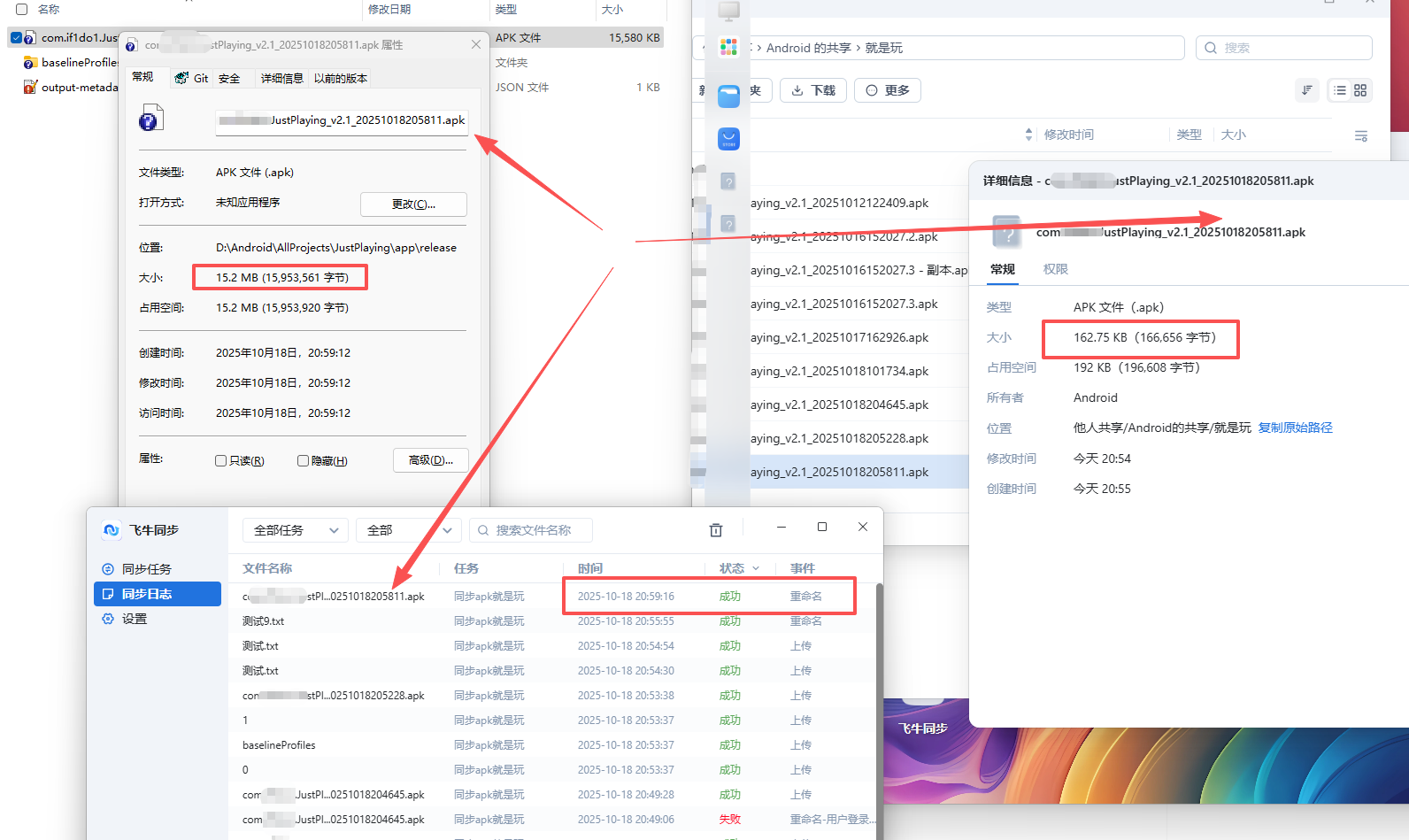Click 就是玩 in the breadcrumb path
This screenshot has height=840, width=1409.
coord(884,48)
